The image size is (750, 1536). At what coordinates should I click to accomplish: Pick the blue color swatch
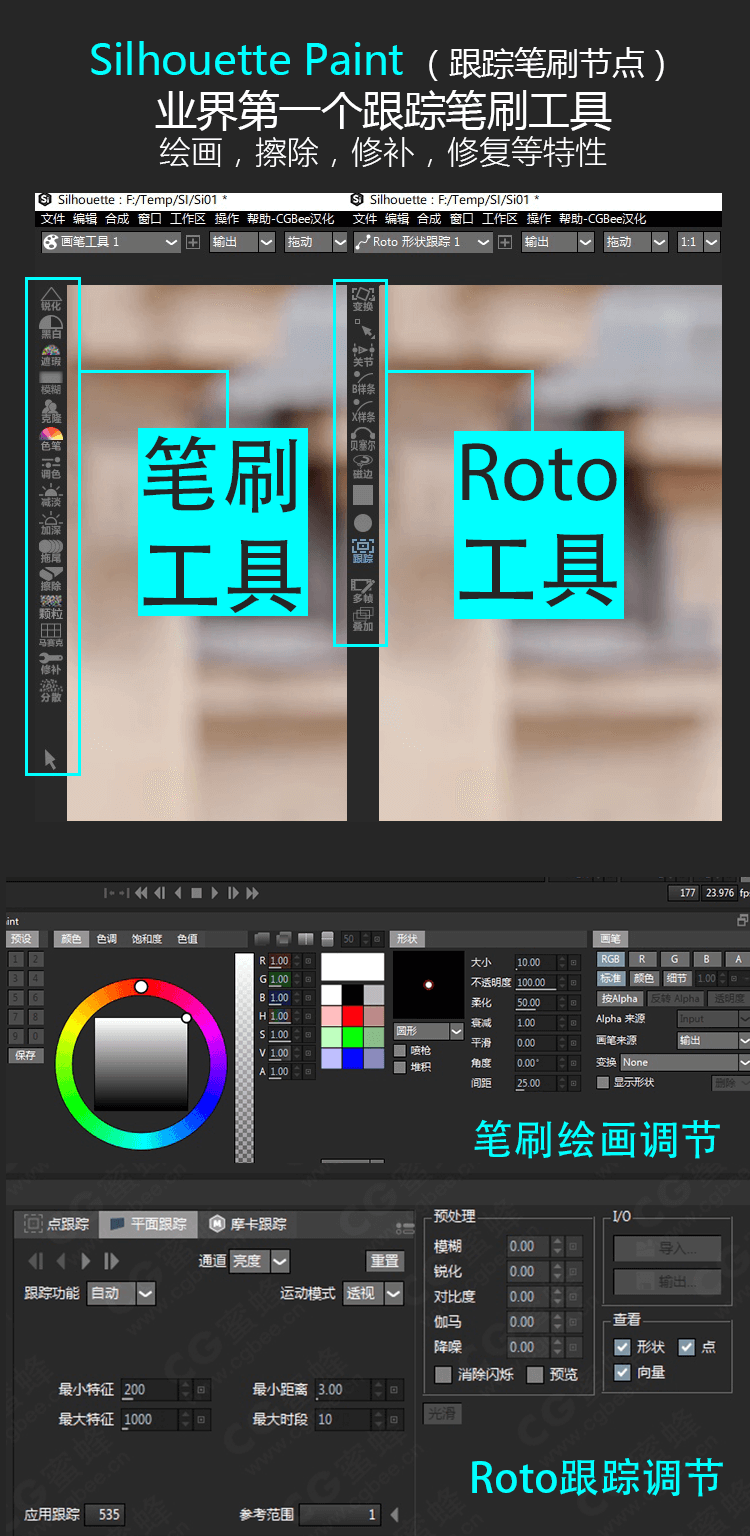pos(352,1058)
